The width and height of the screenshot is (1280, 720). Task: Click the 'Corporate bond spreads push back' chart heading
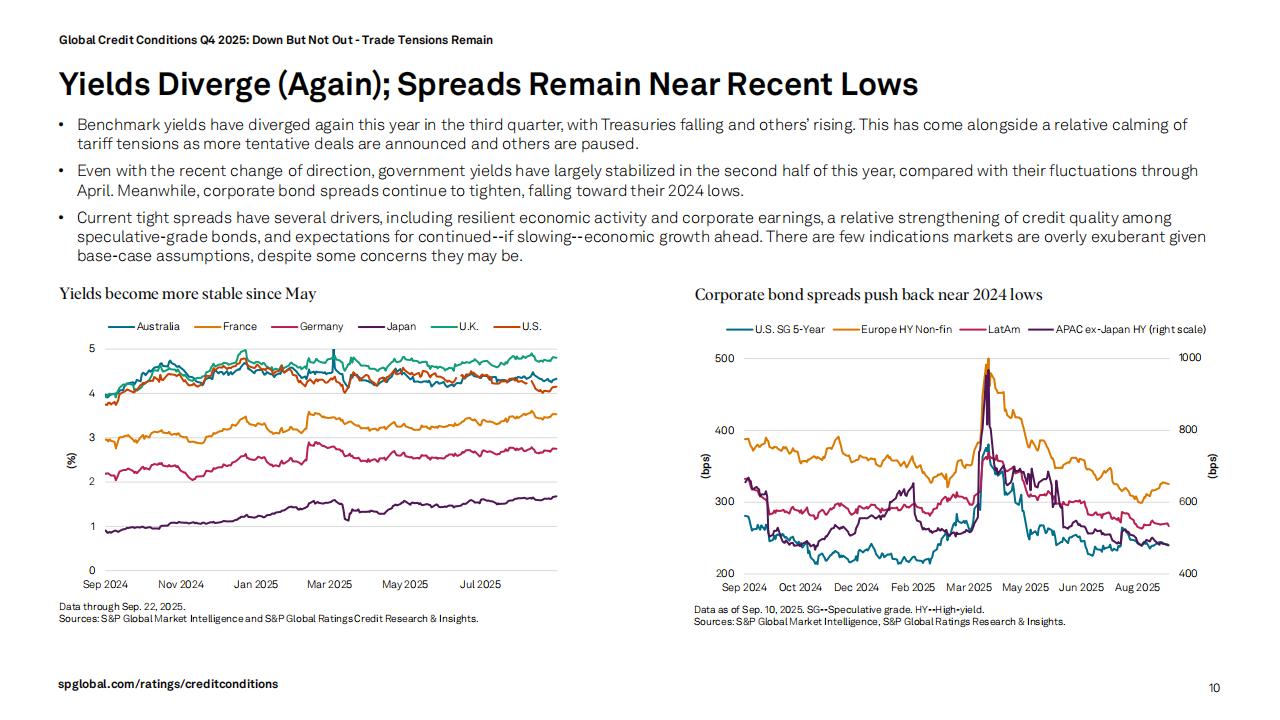click(868, 295)
